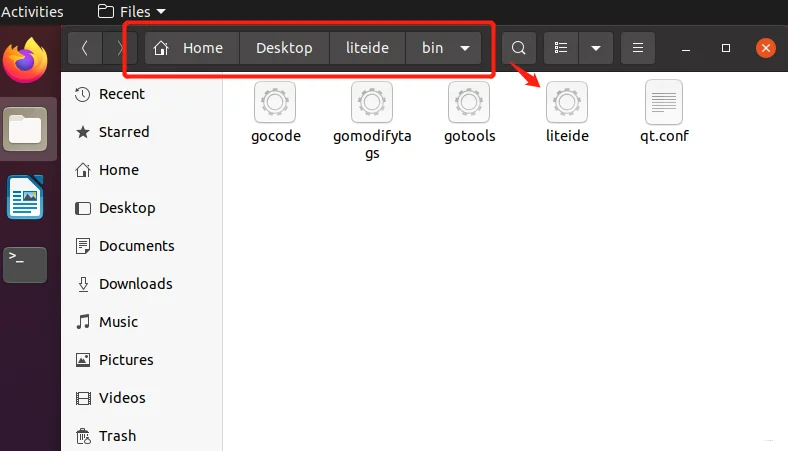Select the gomodifytags executable file
Screen dimensions: 788x451
coord(372,121)
